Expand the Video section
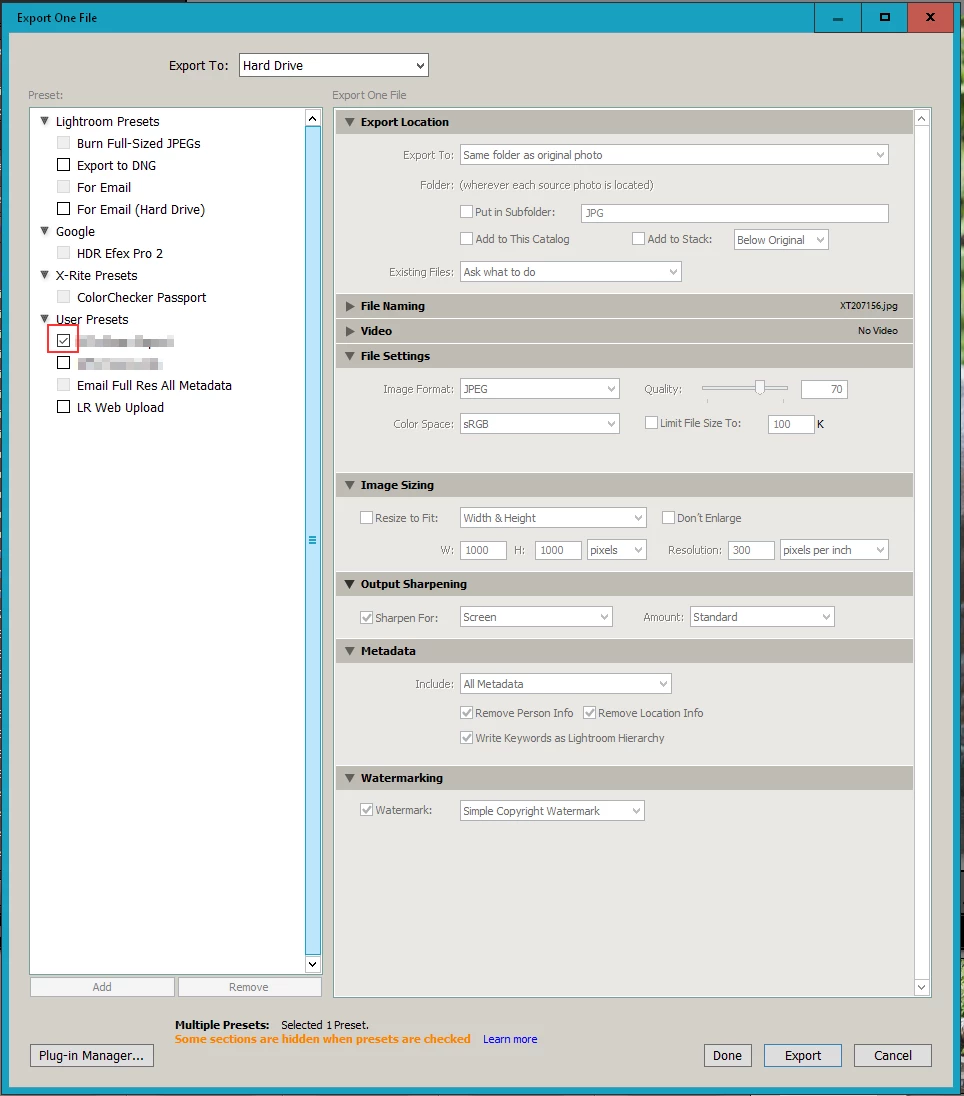Viewport: 964px width, 1096px height. 350,331
